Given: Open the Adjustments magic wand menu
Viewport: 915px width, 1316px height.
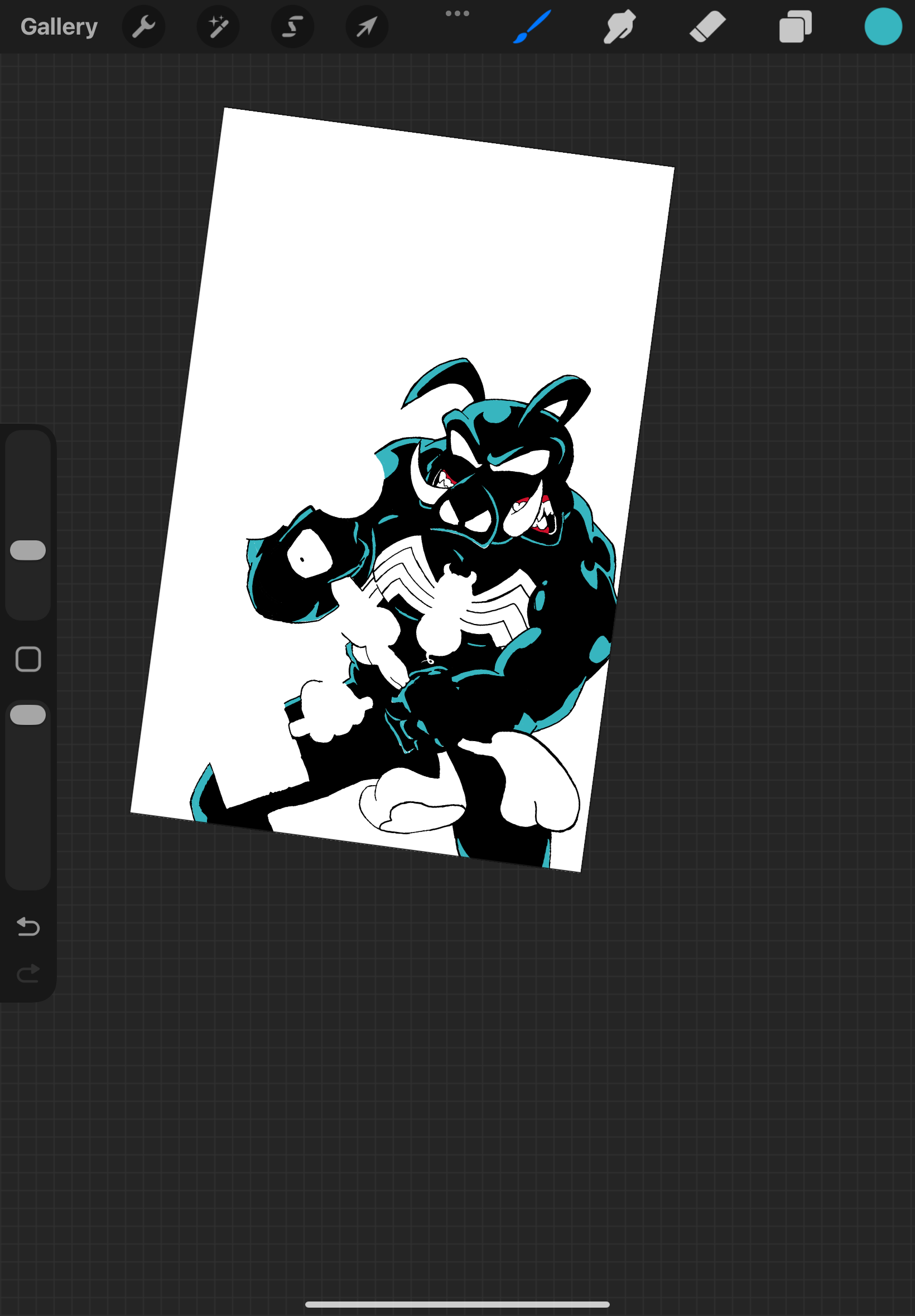Looking at the screenshot, I should [218, 27].
